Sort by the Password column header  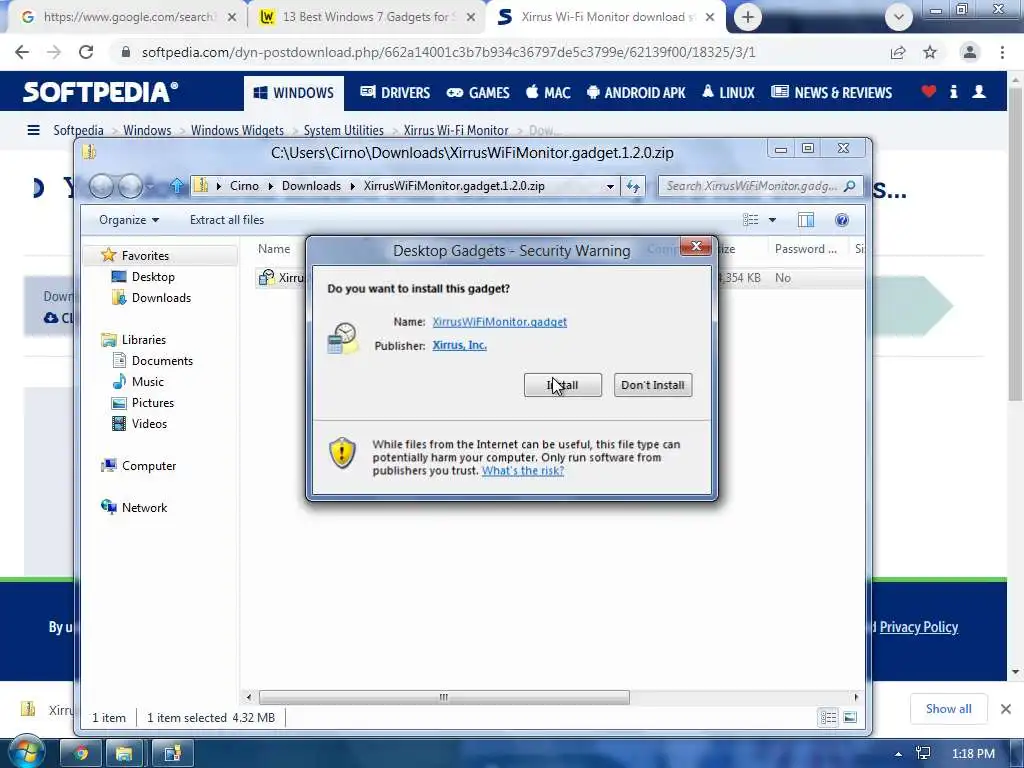(x=805, y=249)
